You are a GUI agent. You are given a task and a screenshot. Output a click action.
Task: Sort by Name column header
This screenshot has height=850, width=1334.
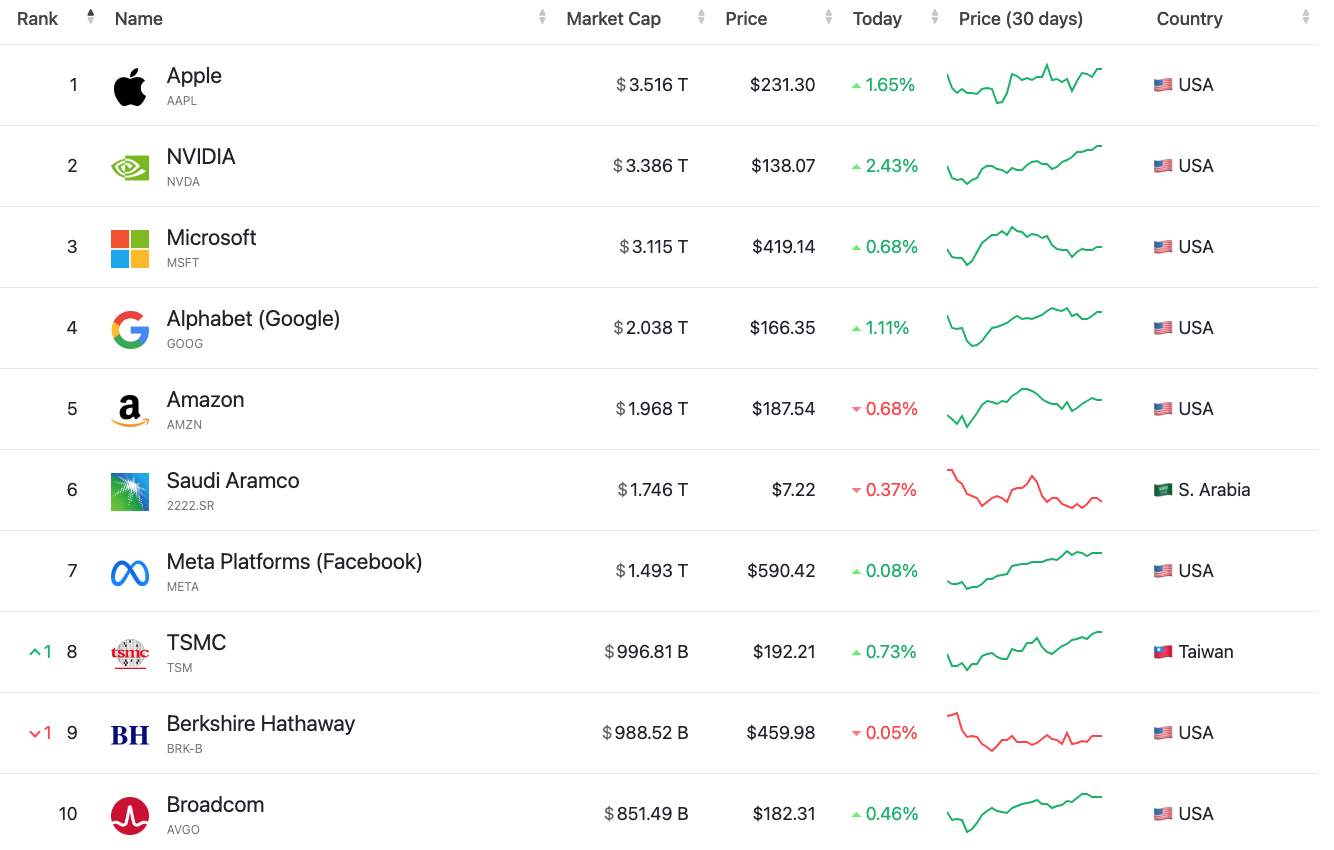click(139, 19)
